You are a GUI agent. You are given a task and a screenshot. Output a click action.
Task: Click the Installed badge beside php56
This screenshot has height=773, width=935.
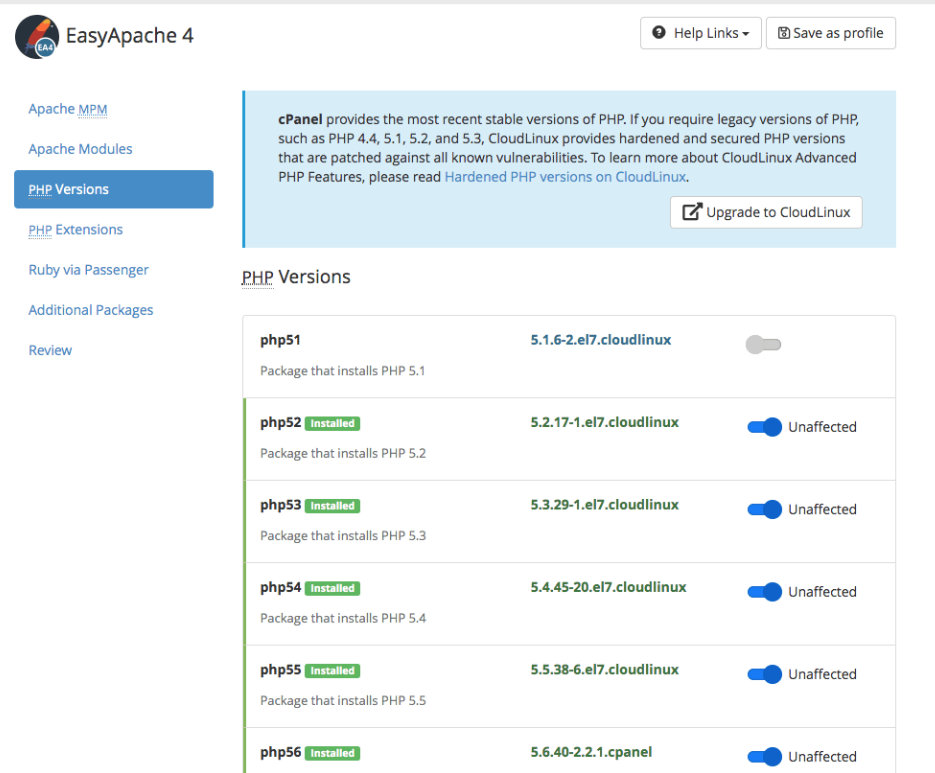tap(332, 753)
